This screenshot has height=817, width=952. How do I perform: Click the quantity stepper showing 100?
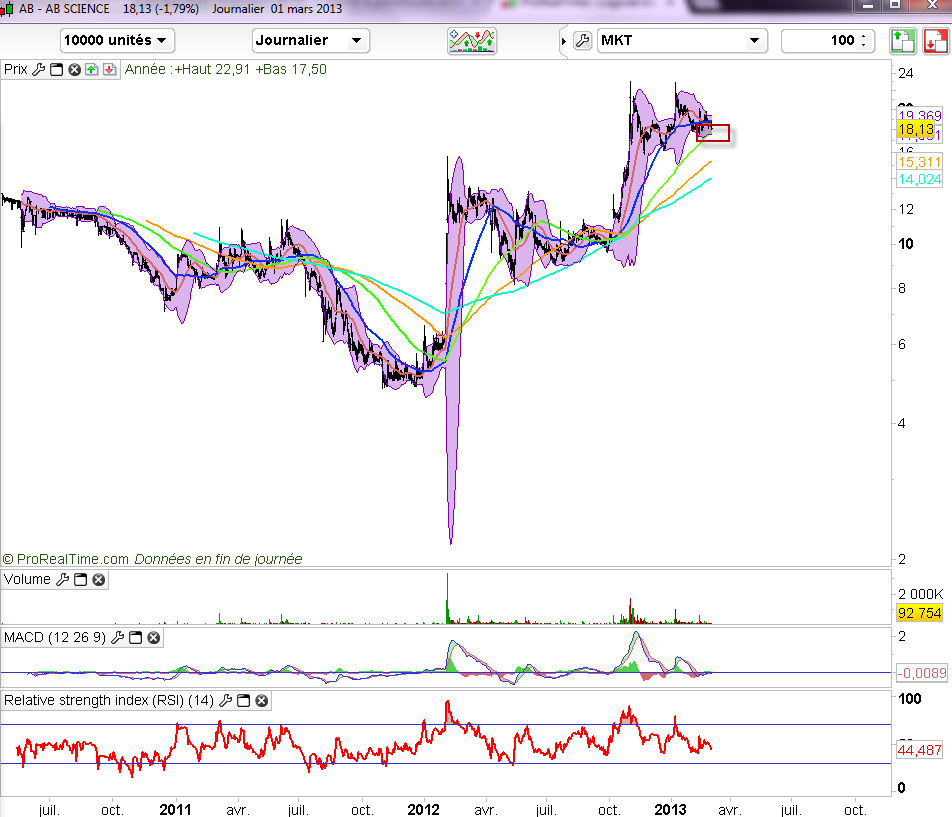pyautogui.click(x=866, y=41)
